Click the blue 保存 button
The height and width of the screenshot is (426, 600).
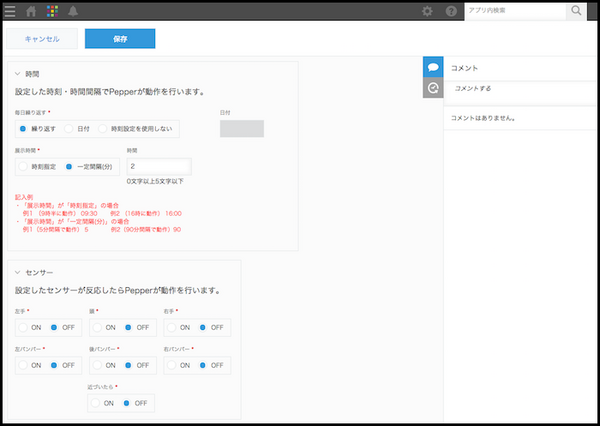pyautogui.click(x=119, y=39)
